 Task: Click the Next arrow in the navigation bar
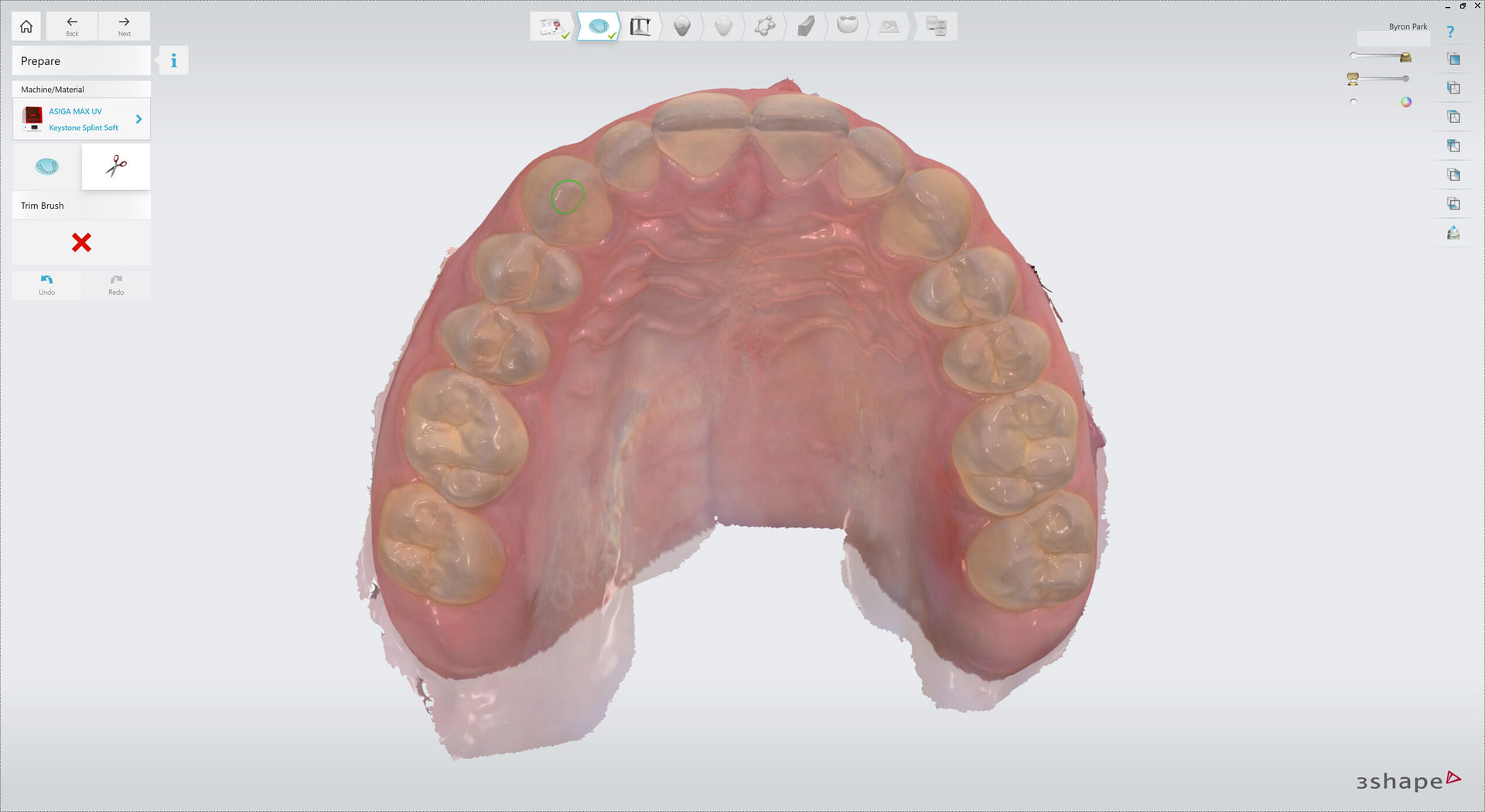point(124,26)
